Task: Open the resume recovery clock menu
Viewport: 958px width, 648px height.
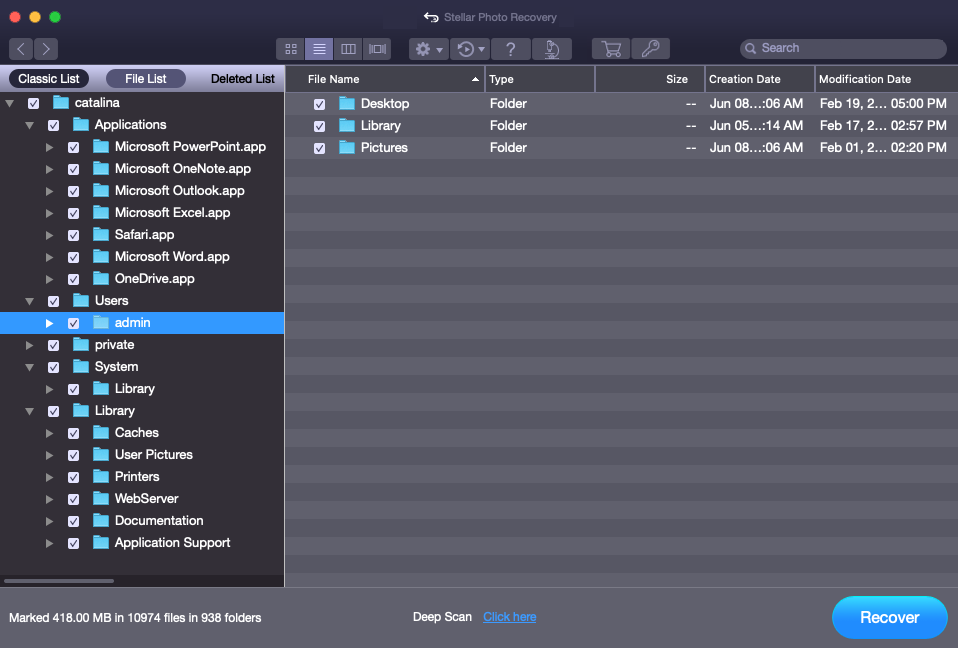Action: pos(470,49)
